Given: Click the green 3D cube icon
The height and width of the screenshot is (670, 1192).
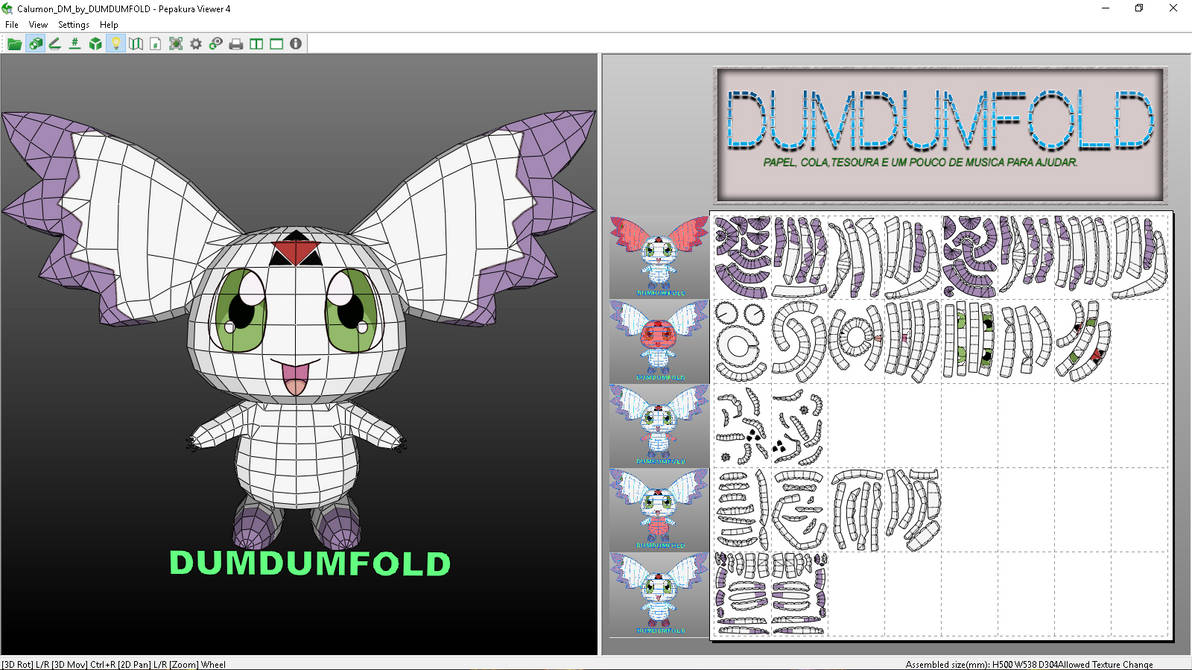Looking at the screenshot, I should pyautogui.click(x=95, y=44).
